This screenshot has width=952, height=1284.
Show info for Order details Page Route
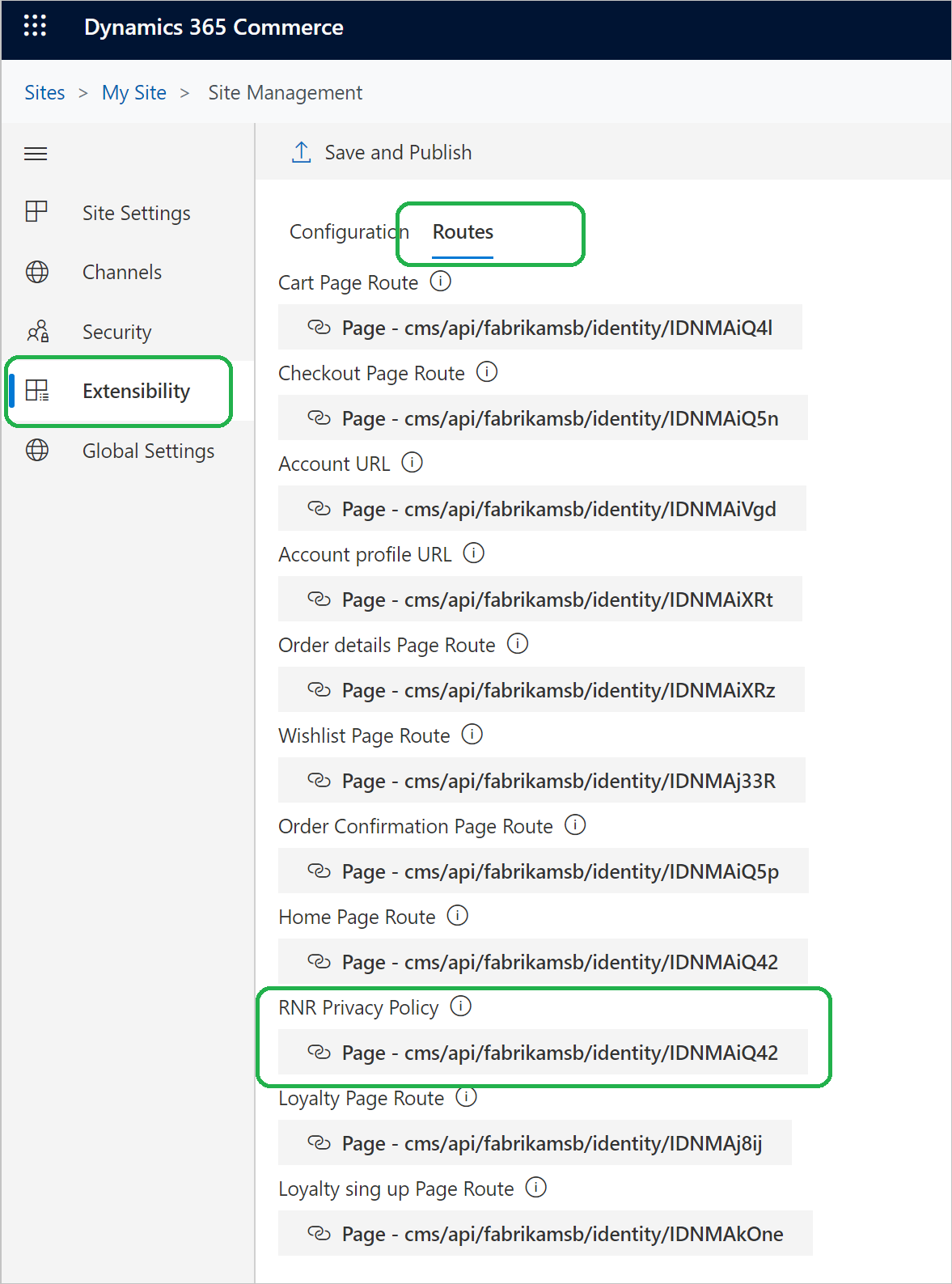point(518,644)
